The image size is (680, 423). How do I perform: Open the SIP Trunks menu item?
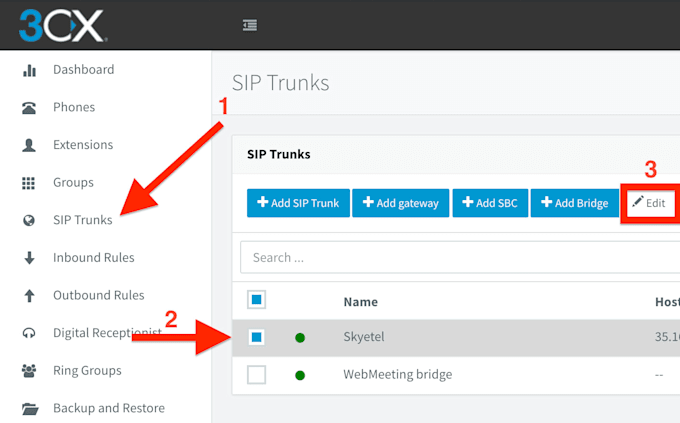82,220
